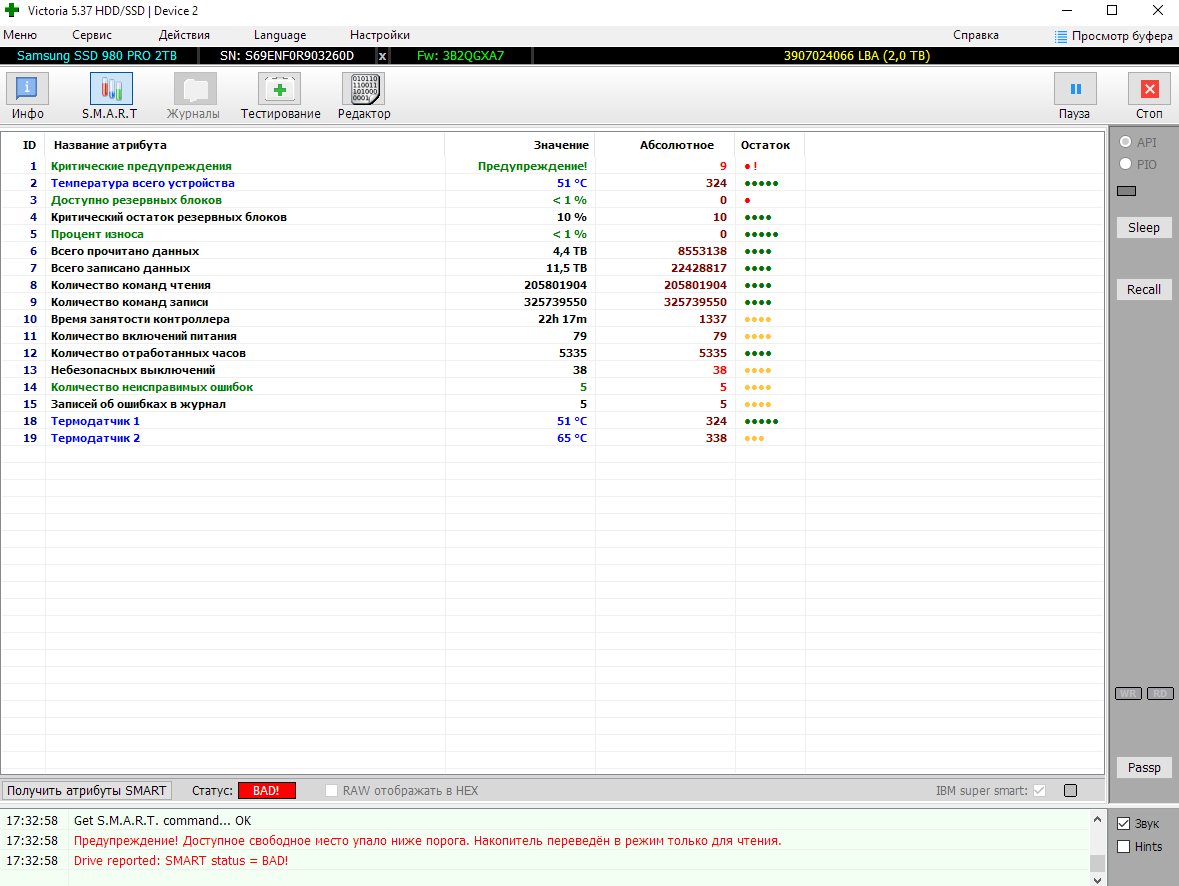Click Получить атрибуты SMART button
This screenshot has width=1179, height=886.
coord(86,790)
